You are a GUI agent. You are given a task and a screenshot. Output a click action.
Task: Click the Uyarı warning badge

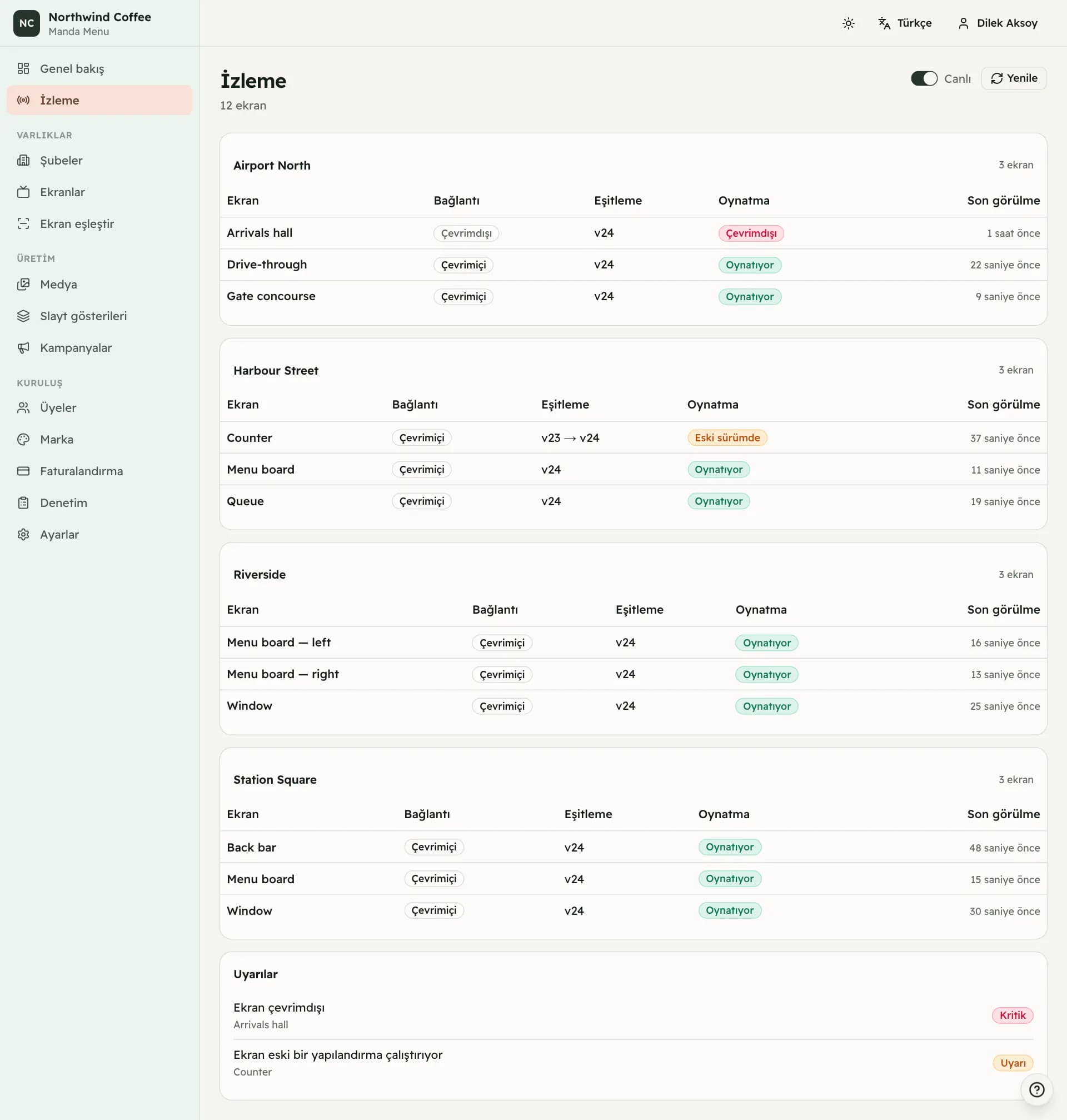click(x=1013, y=1063)
